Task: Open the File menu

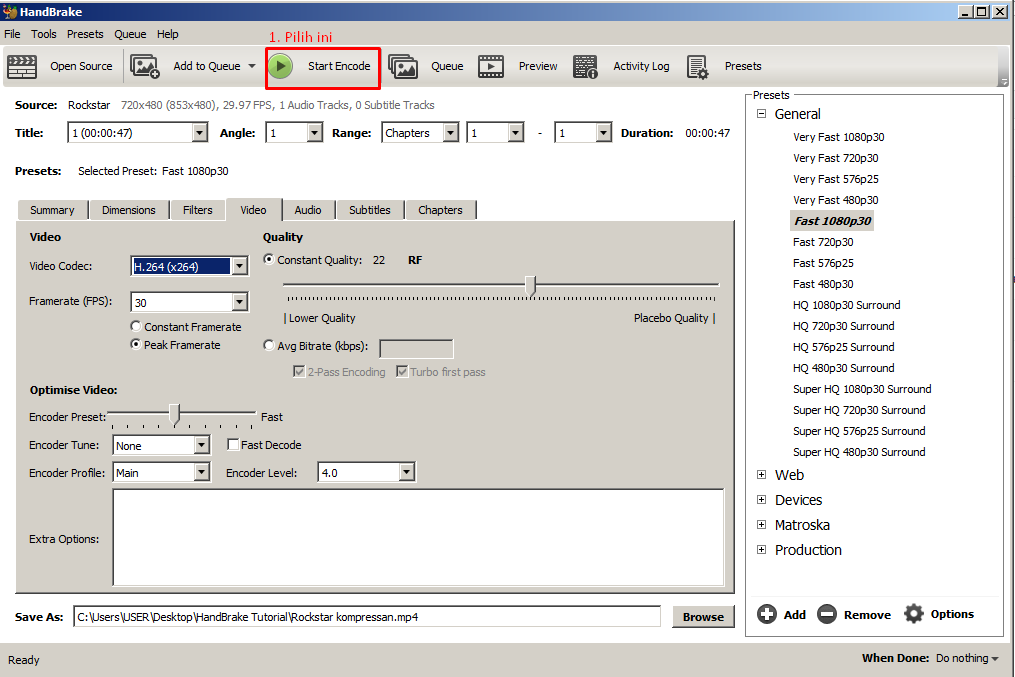Action: click(12, 34)
